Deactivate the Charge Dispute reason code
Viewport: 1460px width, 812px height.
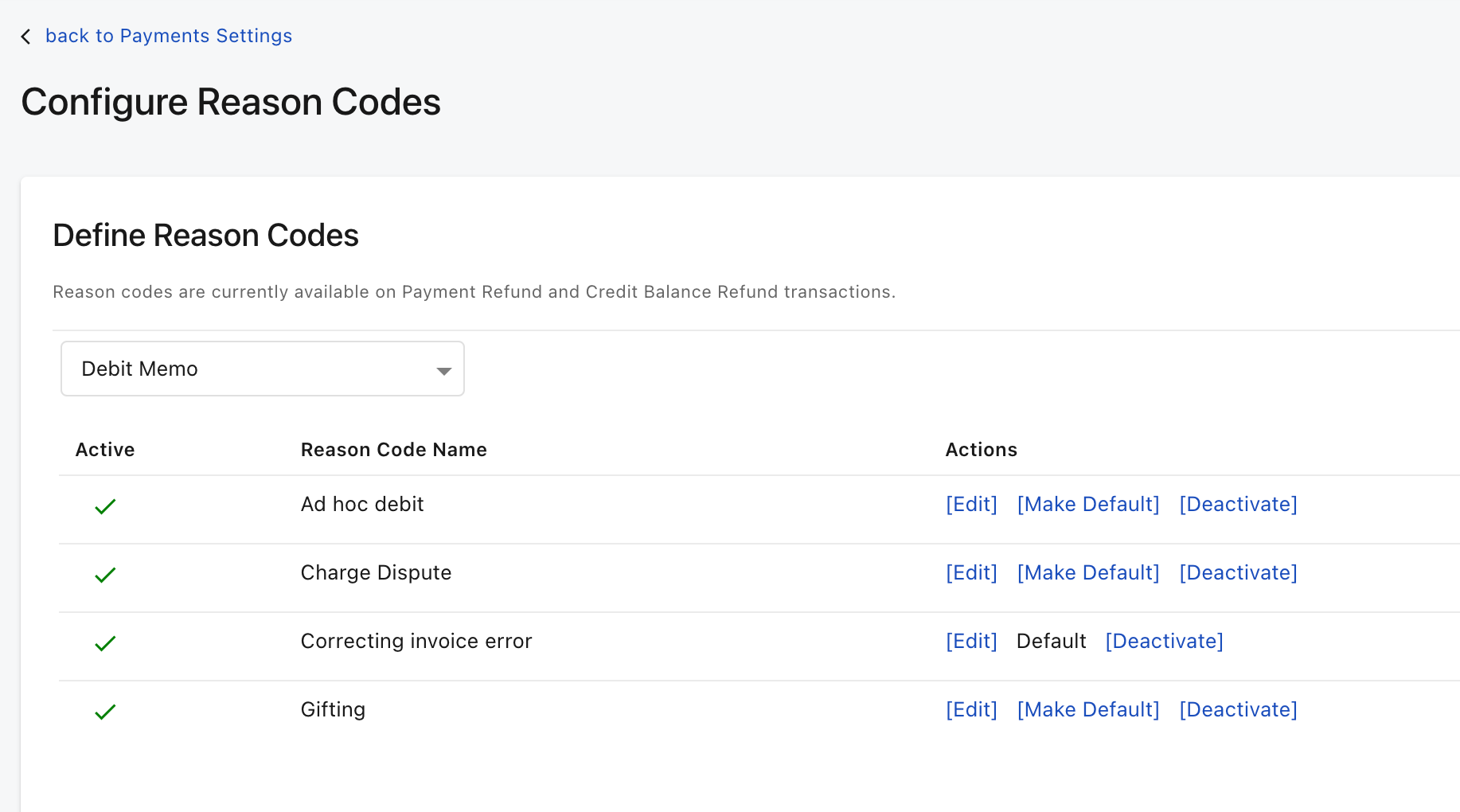[x=1237, y=572]
